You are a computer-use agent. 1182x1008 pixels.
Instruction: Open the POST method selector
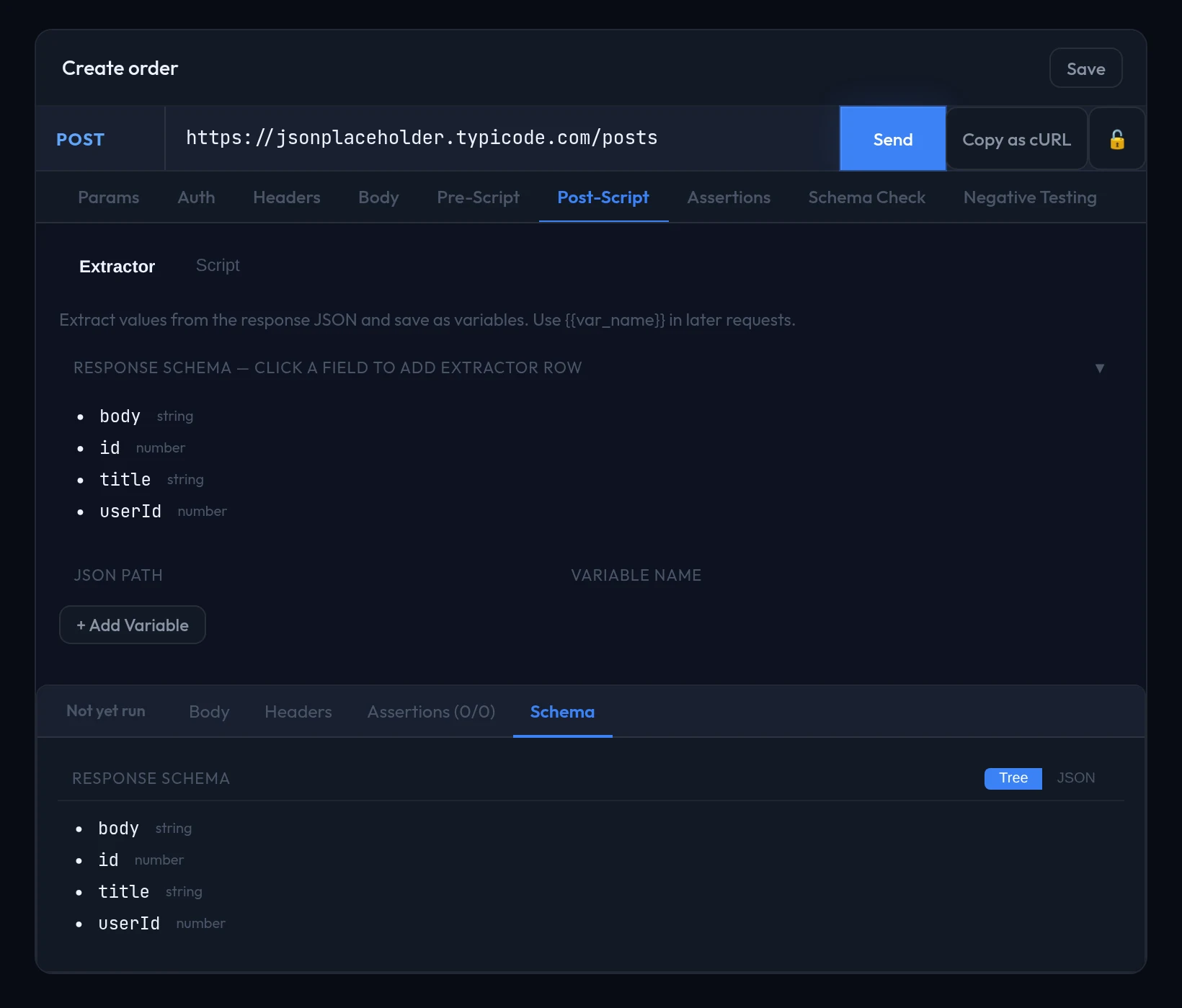[x=100, y=139]
